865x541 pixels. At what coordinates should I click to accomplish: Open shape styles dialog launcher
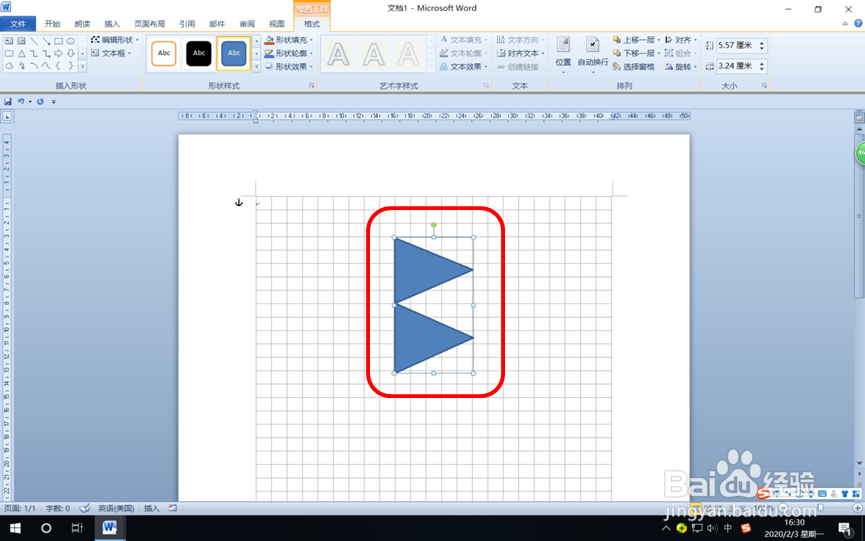pyautogui.click(x=312, y=85)
